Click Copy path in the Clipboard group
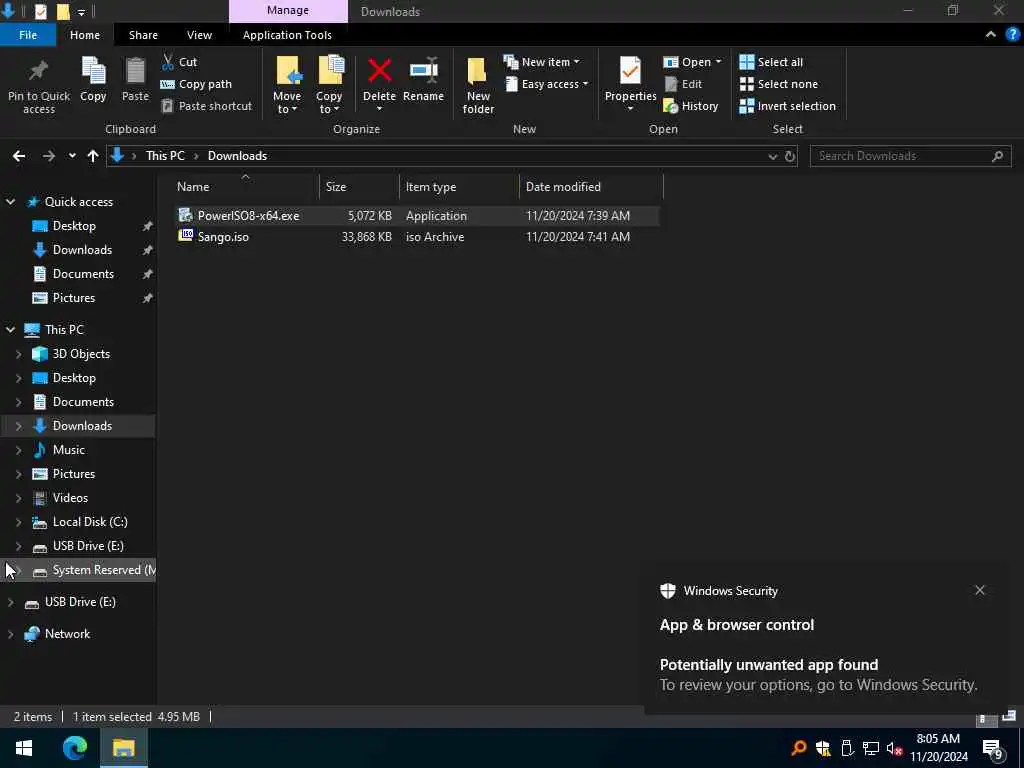Screen dimensions: 1024x768 click(x=196, y=84)
